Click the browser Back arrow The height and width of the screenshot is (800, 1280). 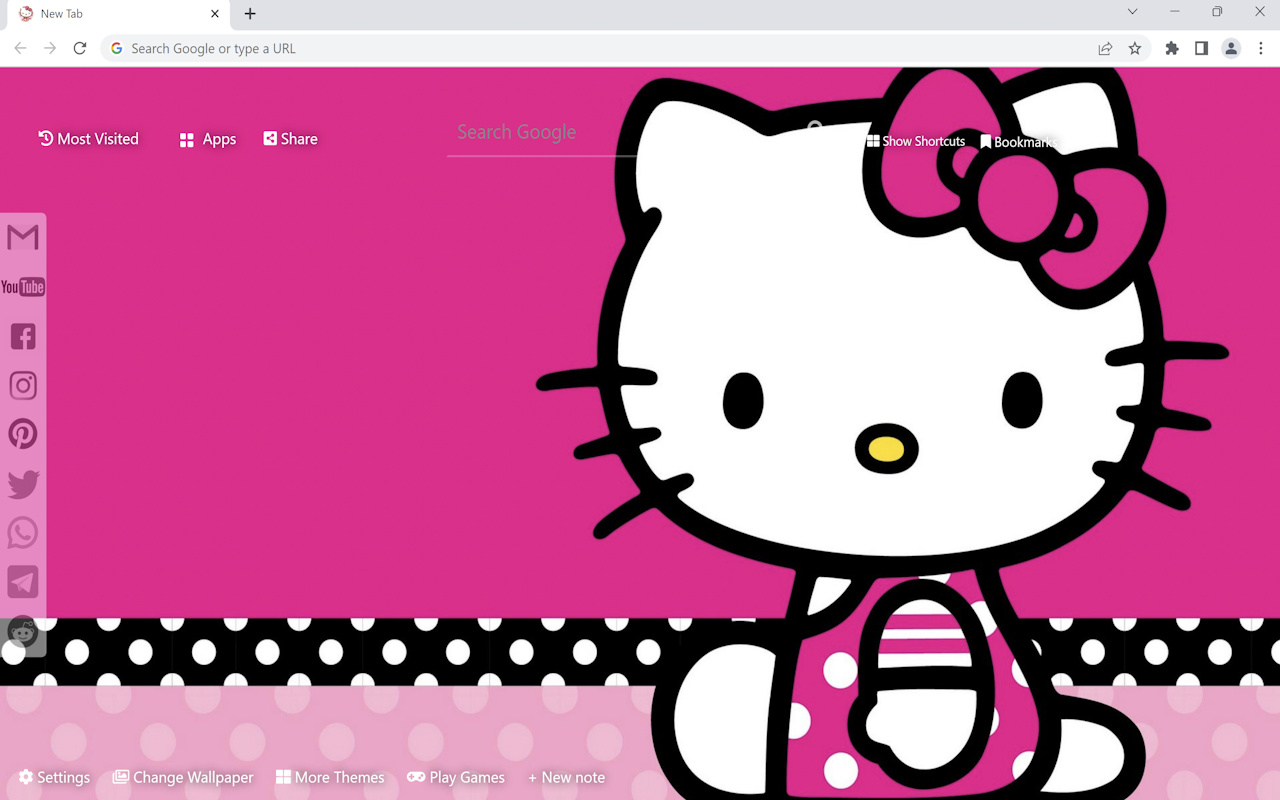click(x=20, y=48)
